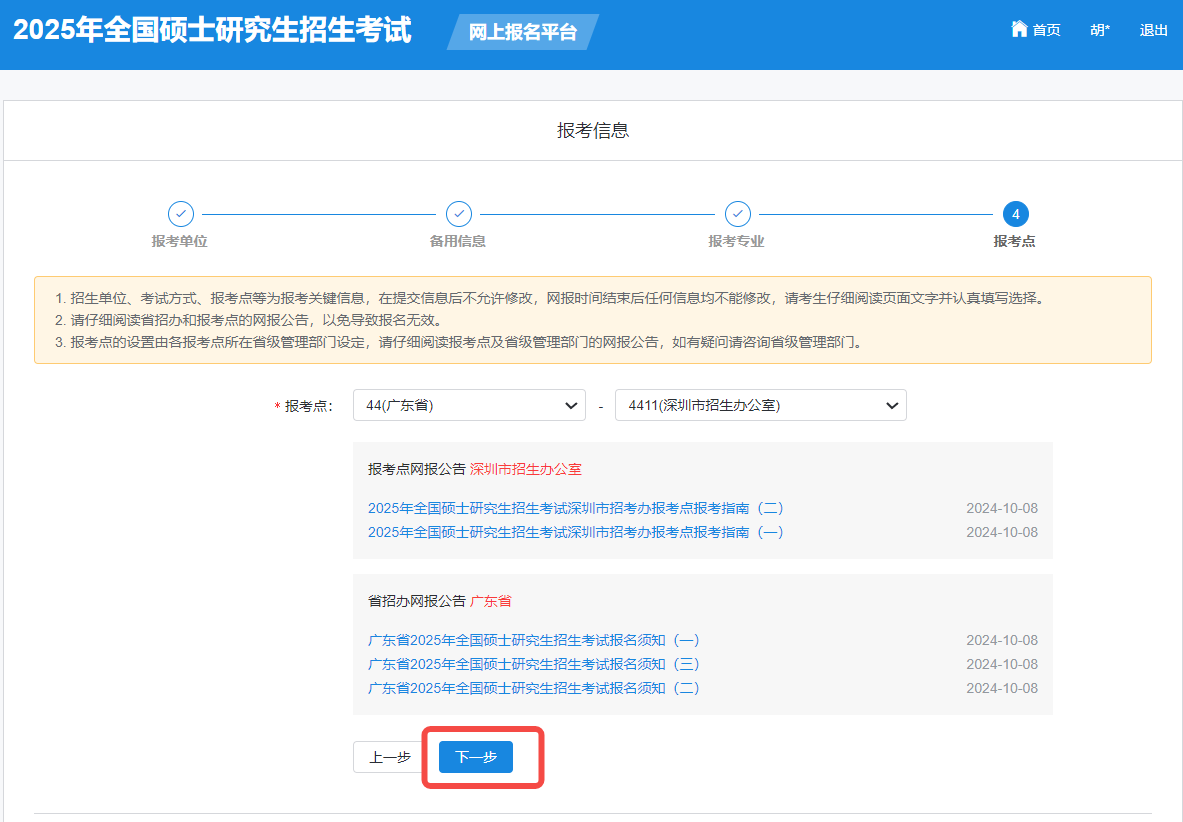
Task: Click the step 4 报考点 circle
Action: pos(1015,214)
